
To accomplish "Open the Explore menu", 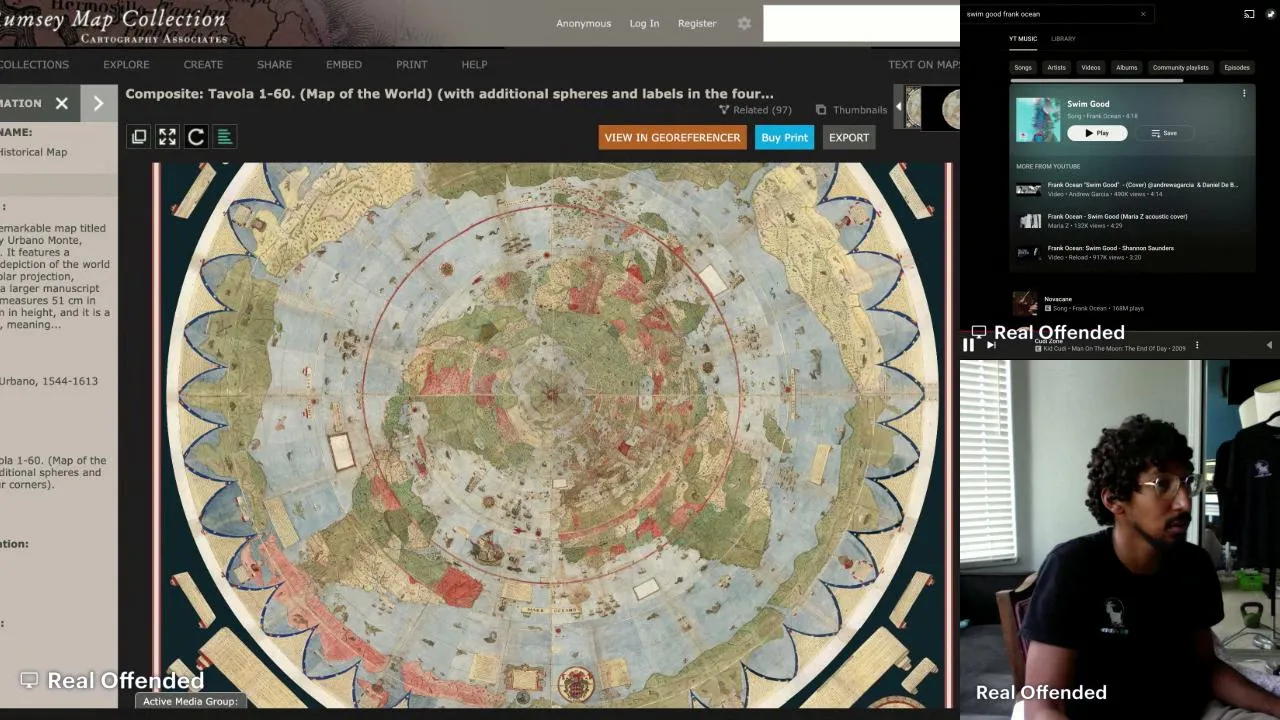I will pyautogui.click(x=126, y=65).
